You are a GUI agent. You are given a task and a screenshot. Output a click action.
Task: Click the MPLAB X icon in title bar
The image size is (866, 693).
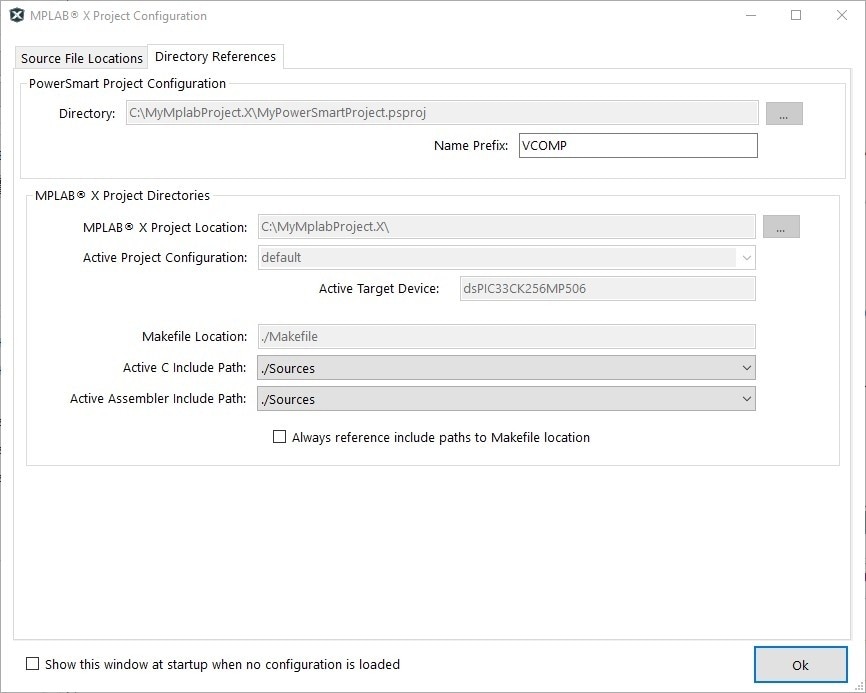click(17, 16)
